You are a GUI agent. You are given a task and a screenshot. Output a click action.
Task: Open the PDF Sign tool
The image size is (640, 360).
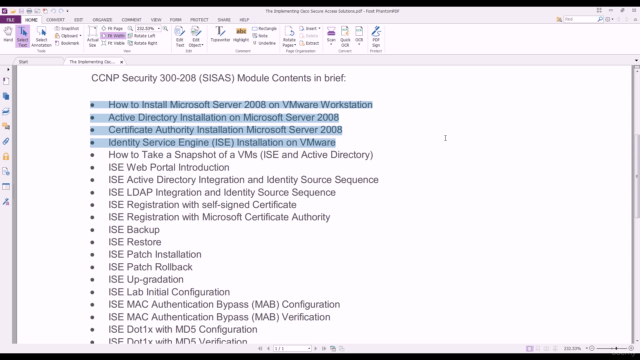point(376,36)
